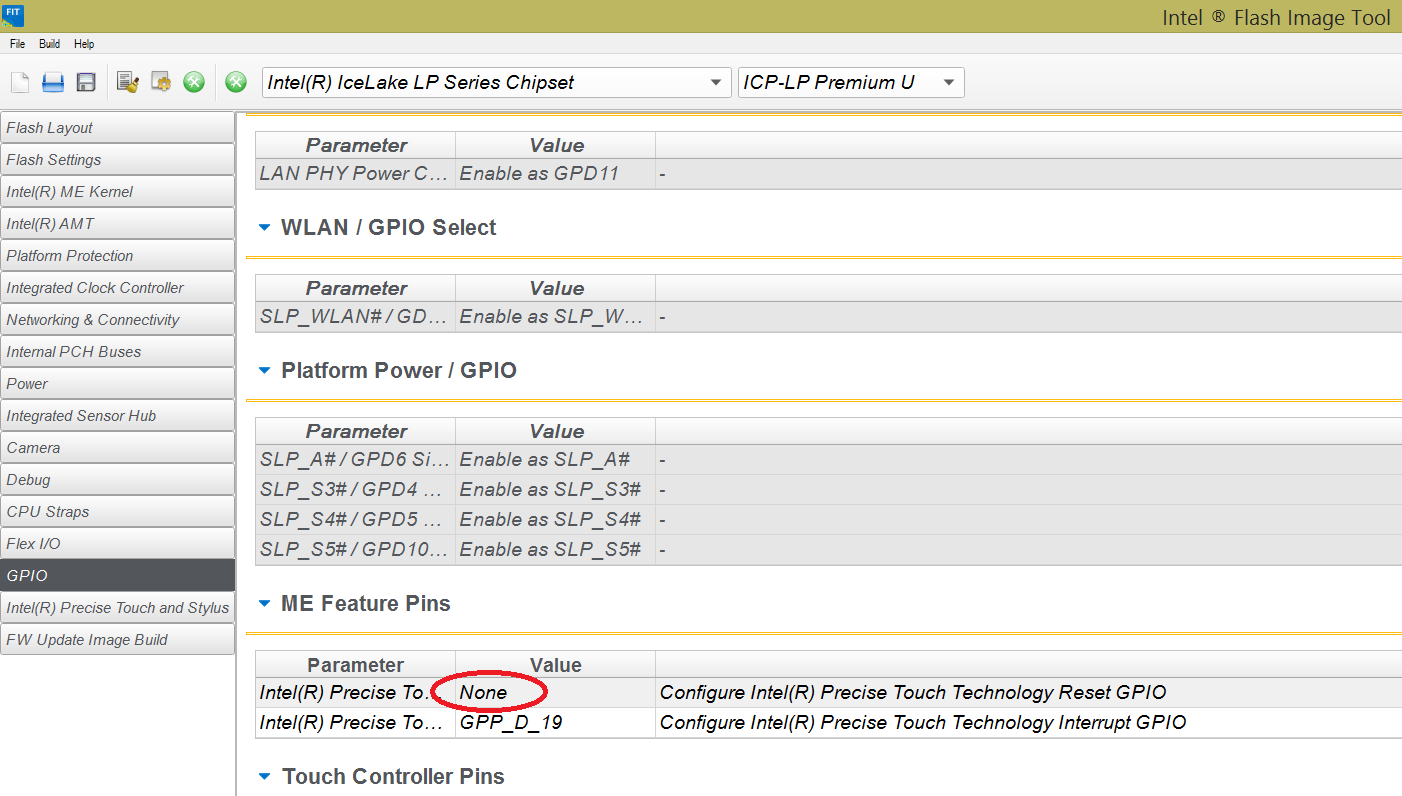Click the new blank file icon
The width and height of the screenshot is (1402, 796).
tap(20, 82)
